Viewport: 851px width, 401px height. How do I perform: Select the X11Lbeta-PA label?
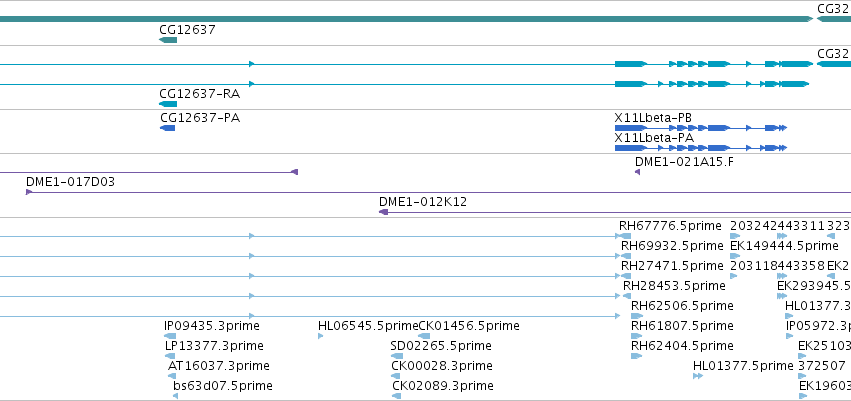coord(654,138)
